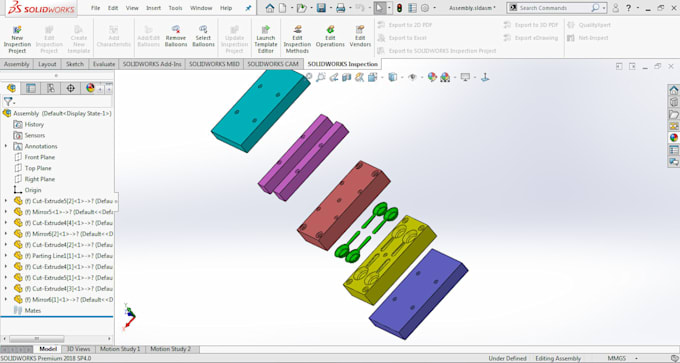Click Remove Balloons tool

click(176, 36)
